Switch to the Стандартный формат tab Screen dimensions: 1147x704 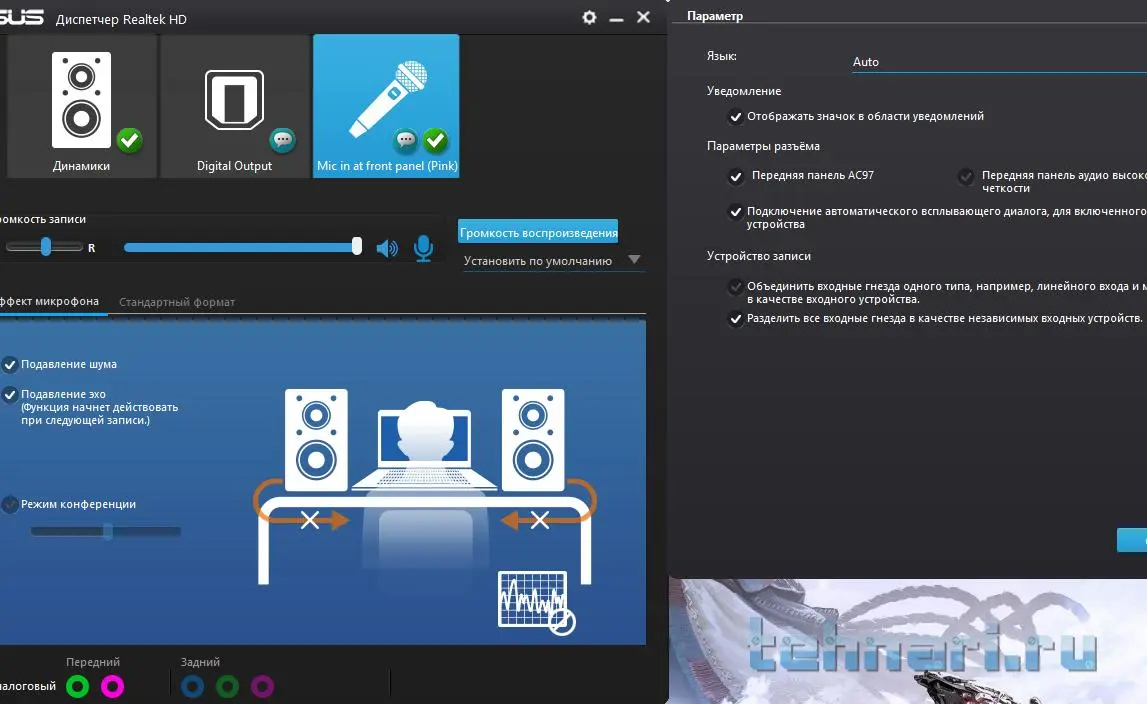tap(177, 302)
